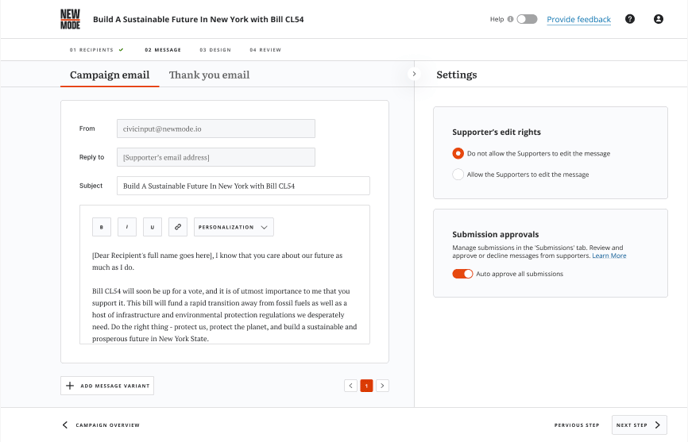Screen dimensions: 688x442
Task: Toggle Auto approve all submissions
Action: (462, 274)
